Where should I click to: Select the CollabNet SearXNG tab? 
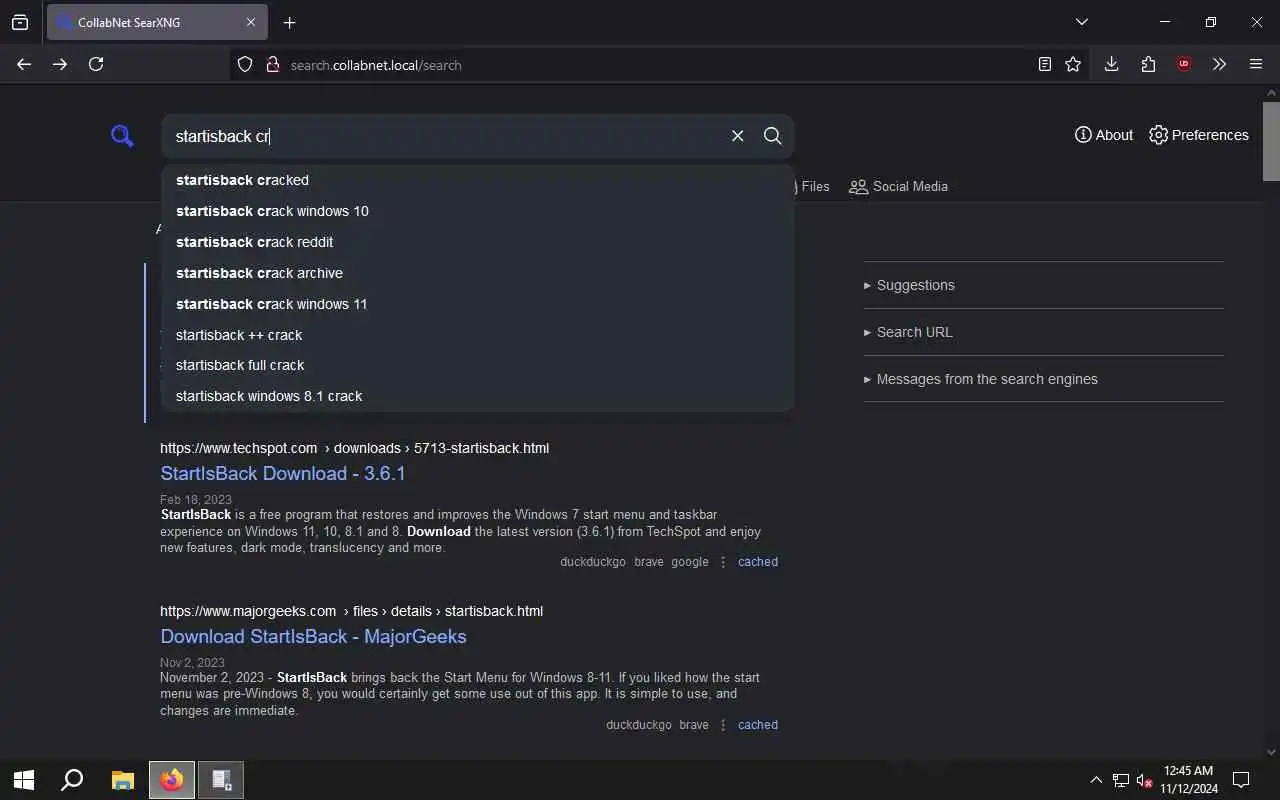coord(156,22)
